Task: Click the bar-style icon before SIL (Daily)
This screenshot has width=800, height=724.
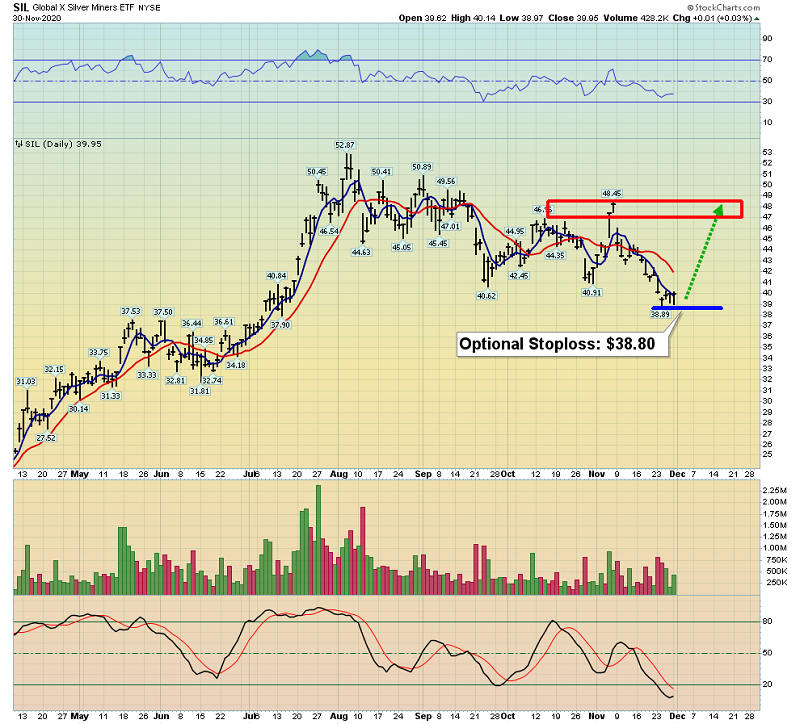Action: [19, 144]
